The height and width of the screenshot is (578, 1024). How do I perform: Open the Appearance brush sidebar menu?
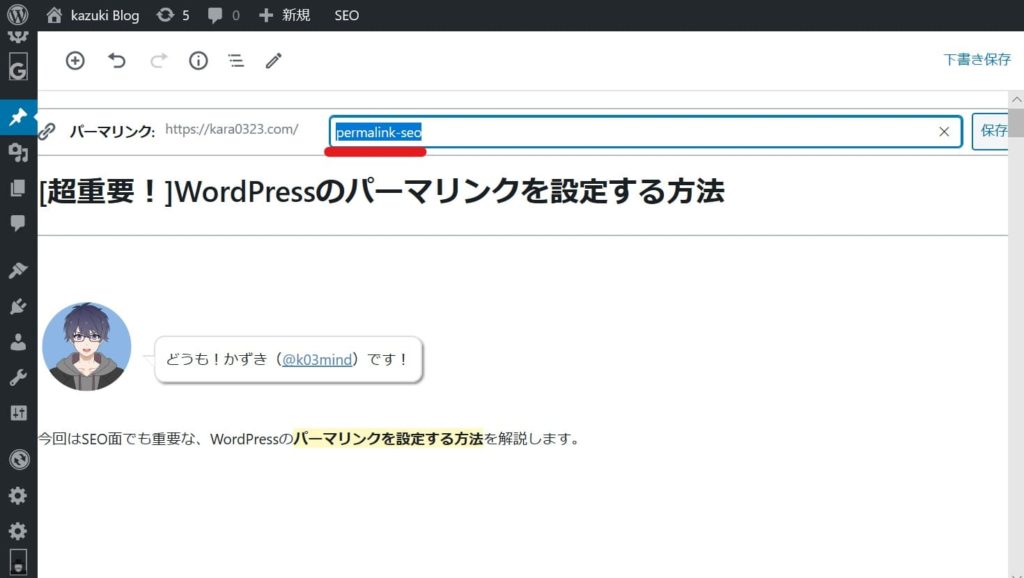[18, 270]
